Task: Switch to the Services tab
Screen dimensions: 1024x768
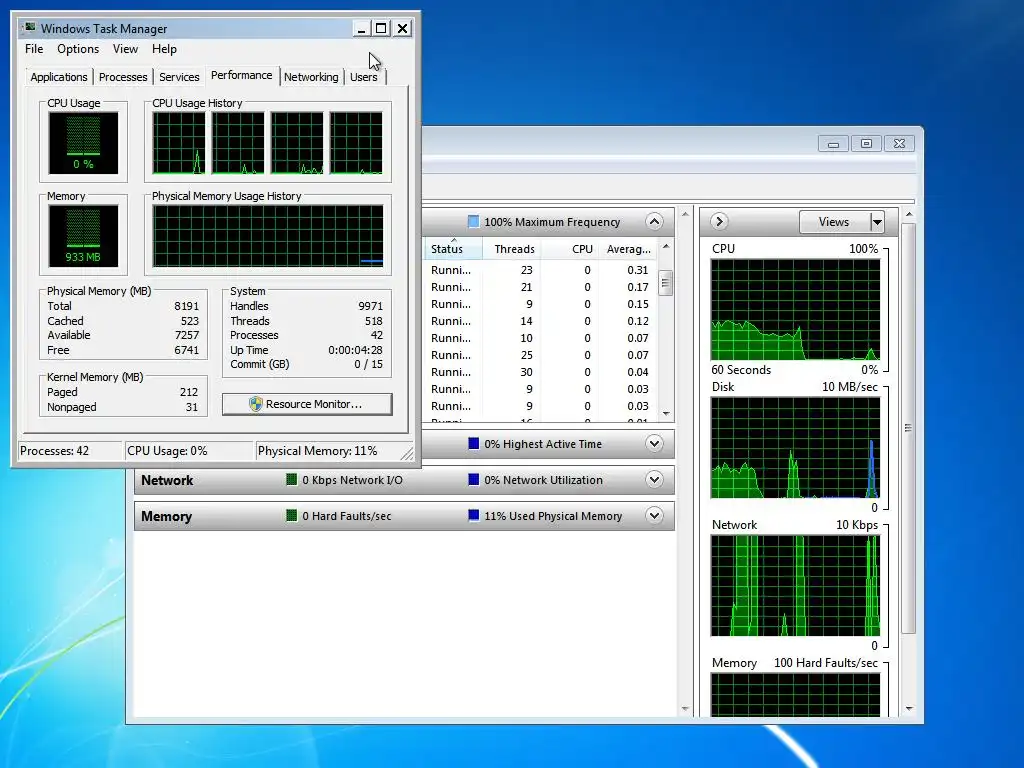Action: tap(179, 77)
